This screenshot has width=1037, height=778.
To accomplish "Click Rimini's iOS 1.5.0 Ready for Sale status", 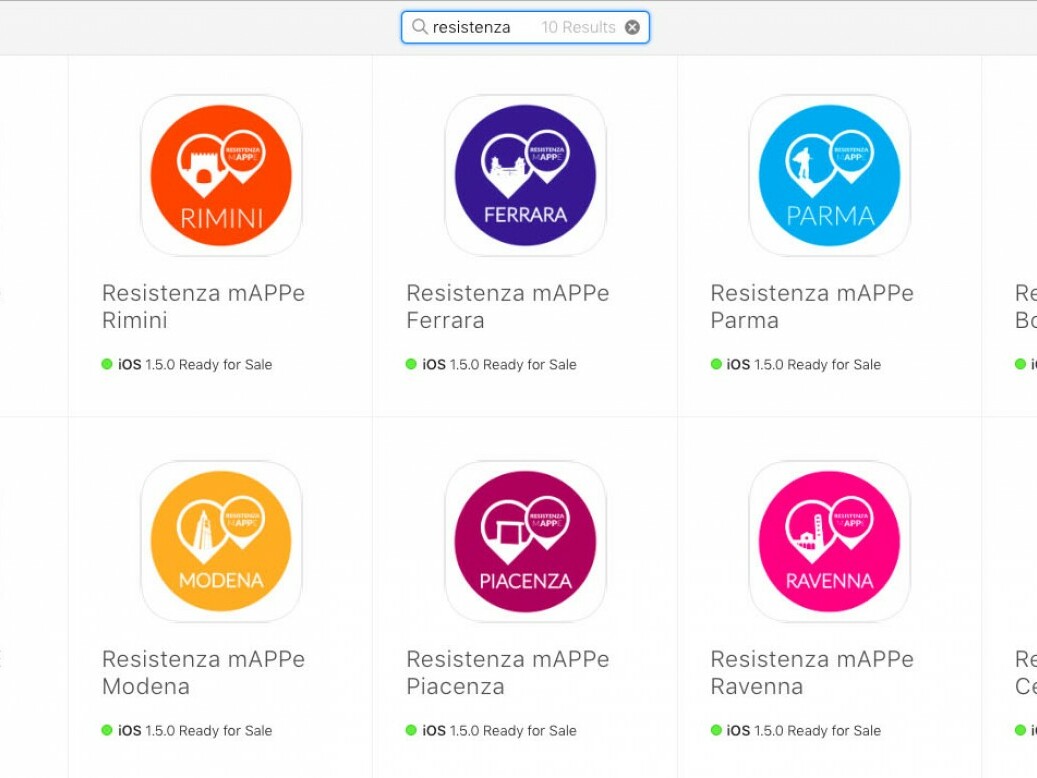I will coord(187,365).
